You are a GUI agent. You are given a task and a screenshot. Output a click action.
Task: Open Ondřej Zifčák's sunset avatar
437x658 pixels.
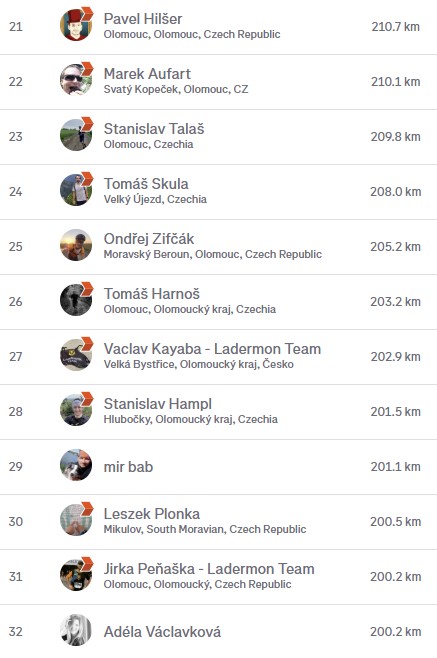pos(76,245)
